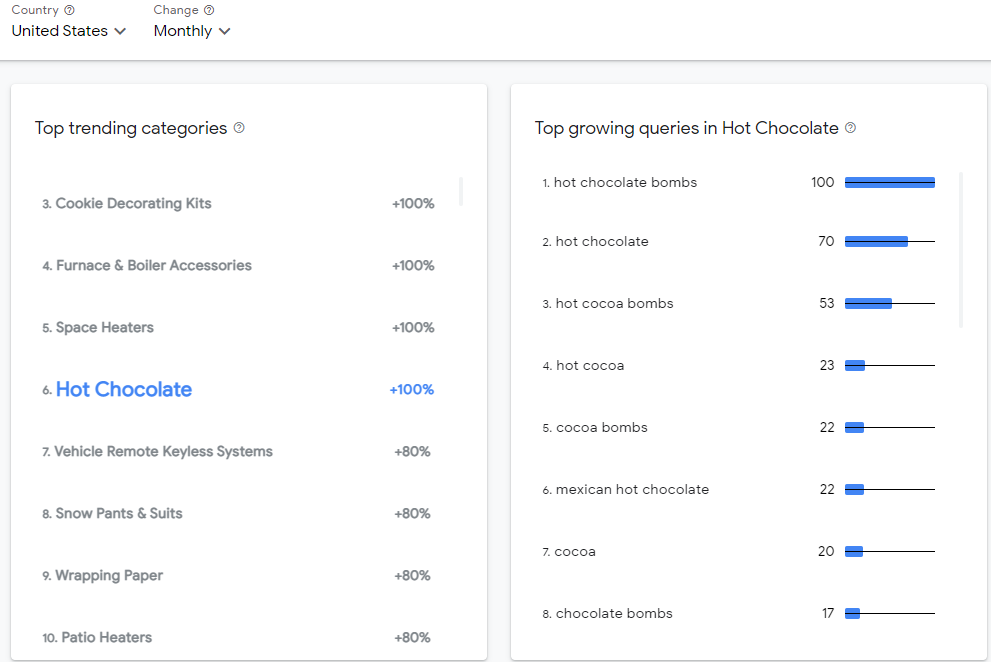
Task: Open help for Top trending categories
Action: [239, 128]
